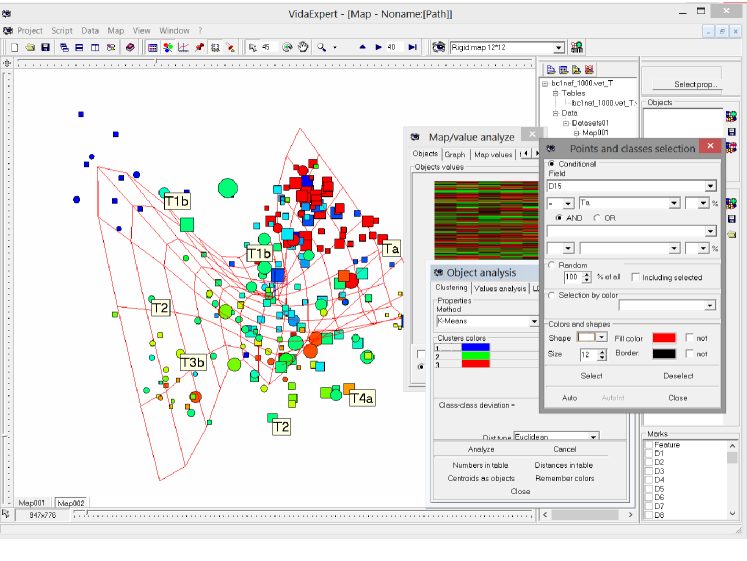Select the OR radio button
Screen dimensions: 747x561
pyautogui.click(x=597, y=217)
